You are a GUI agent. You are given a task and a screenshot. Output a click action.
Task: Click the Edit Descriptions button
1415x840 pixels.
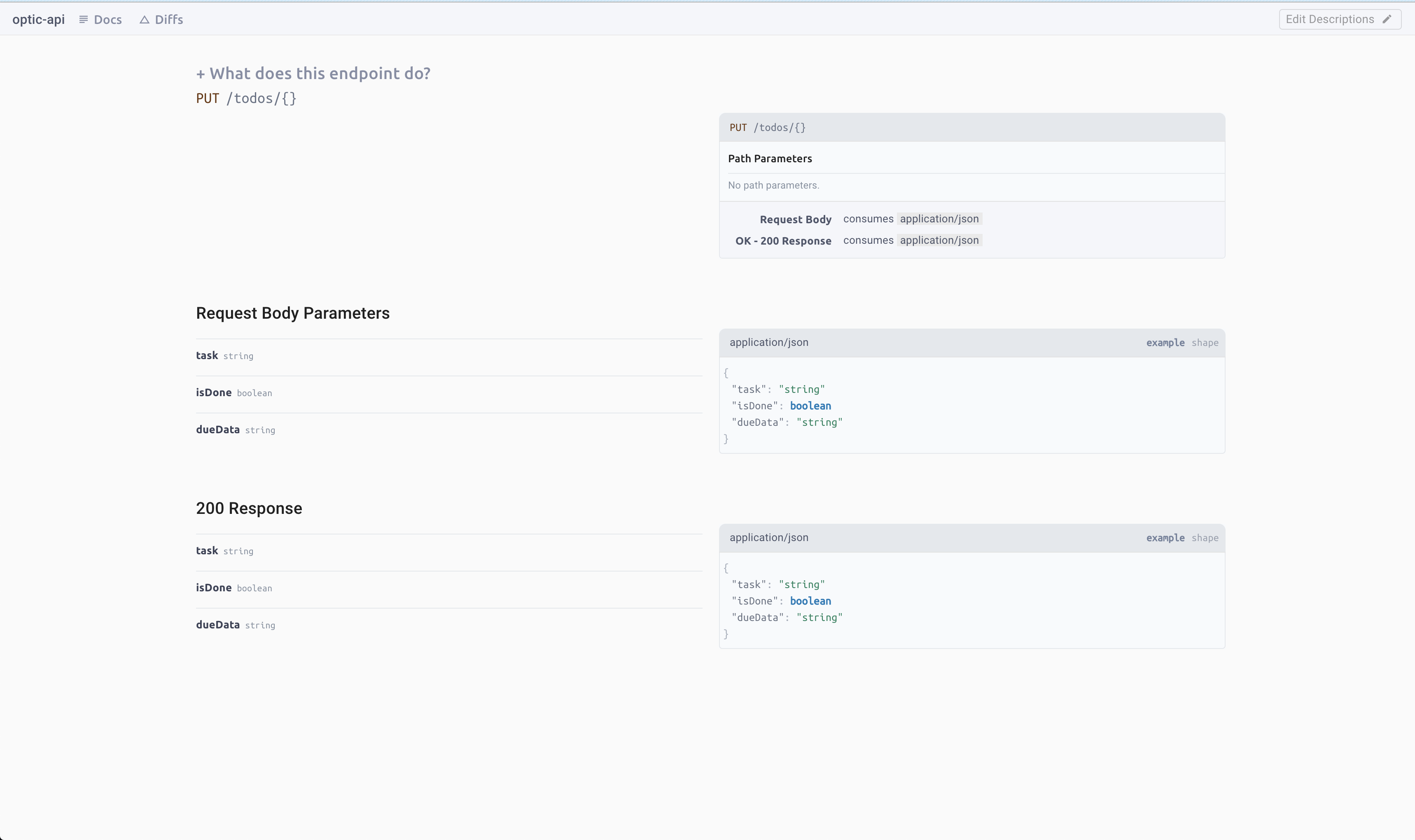point(1339,19)
